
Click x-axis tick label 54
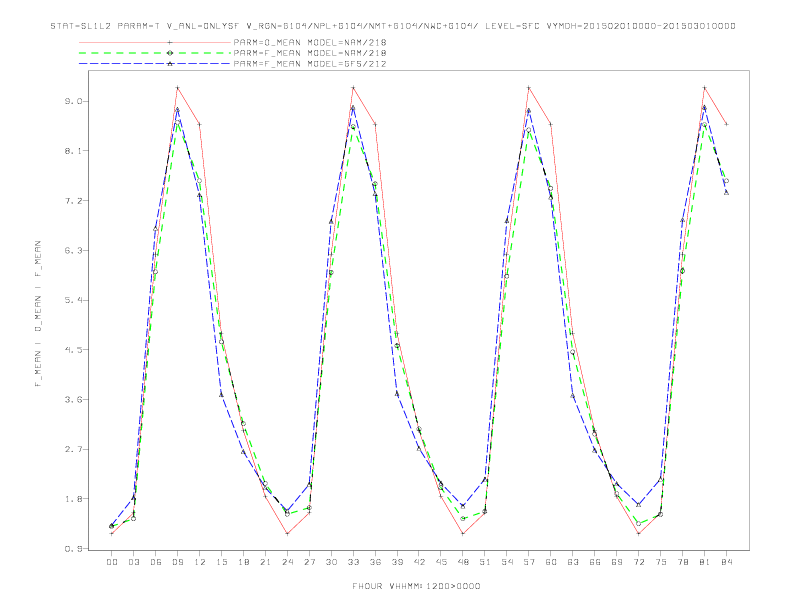pyautogui.click(x=507, y=562)
